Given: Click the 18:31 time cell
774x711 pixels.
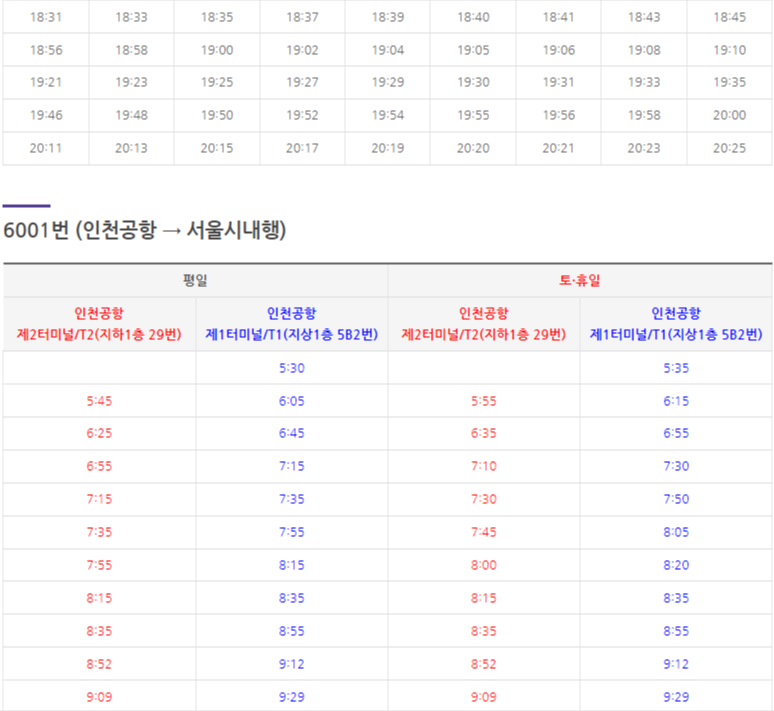Looking at the screenshot, I should click(x=46, y=17).
